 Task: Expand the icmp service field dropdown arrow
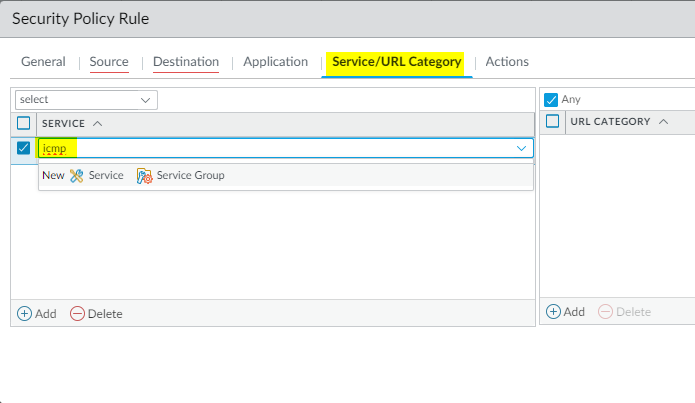(x=521, y=148)
